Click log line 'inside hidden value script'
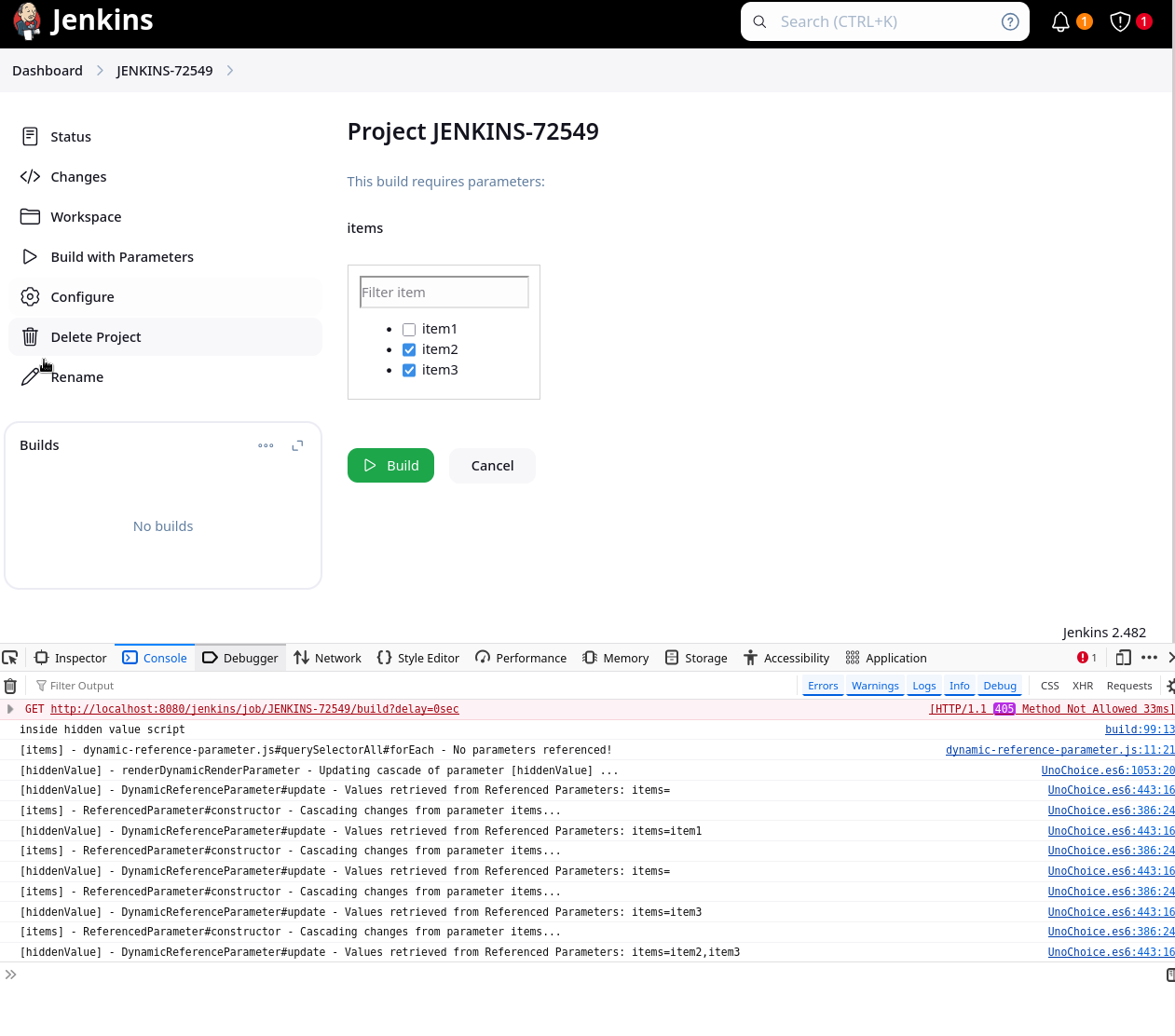 tap(102, 729)
